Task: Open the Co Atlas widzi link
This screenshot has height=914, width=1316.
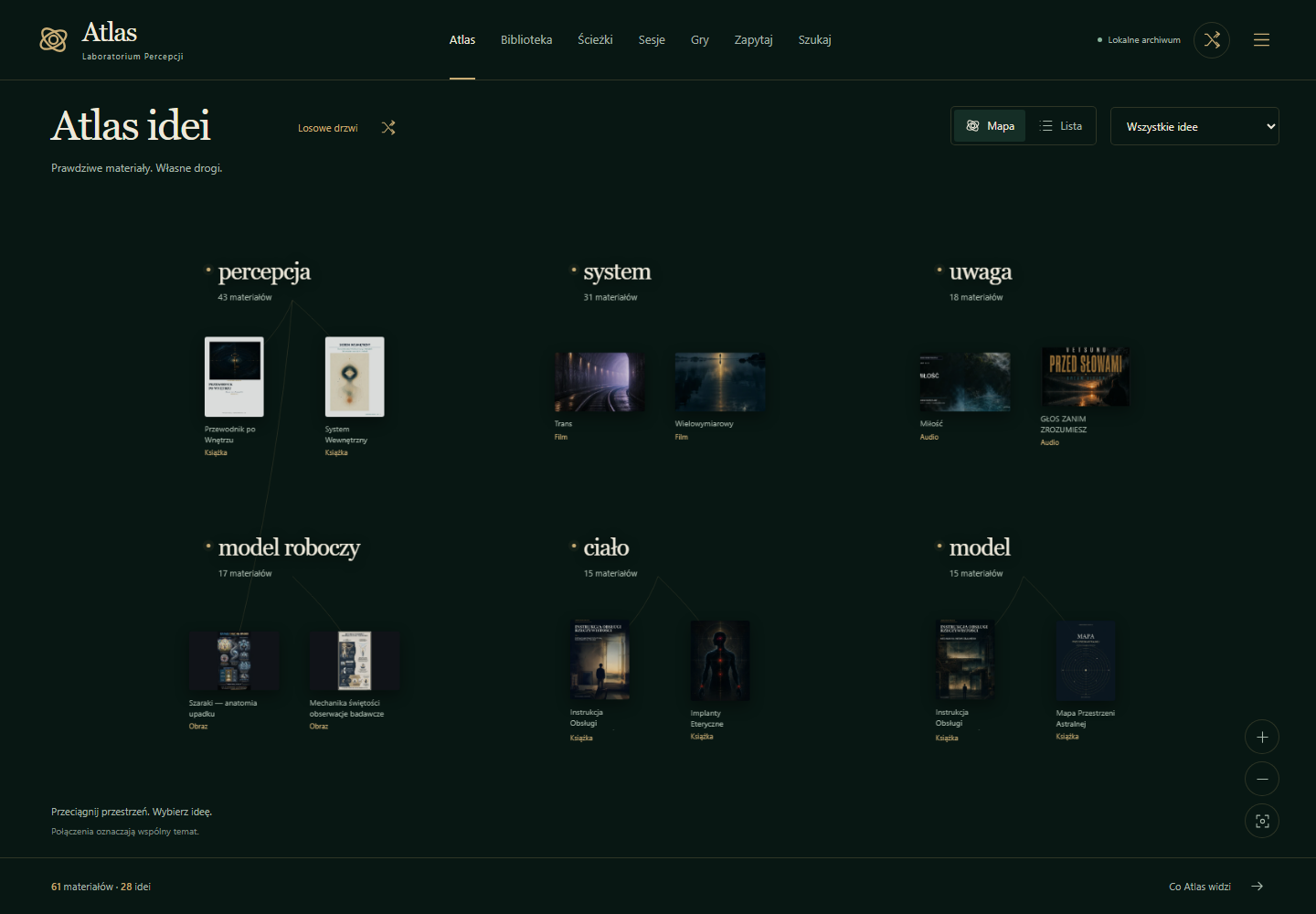Action: pyautogui.click(x=1200, y=887)
